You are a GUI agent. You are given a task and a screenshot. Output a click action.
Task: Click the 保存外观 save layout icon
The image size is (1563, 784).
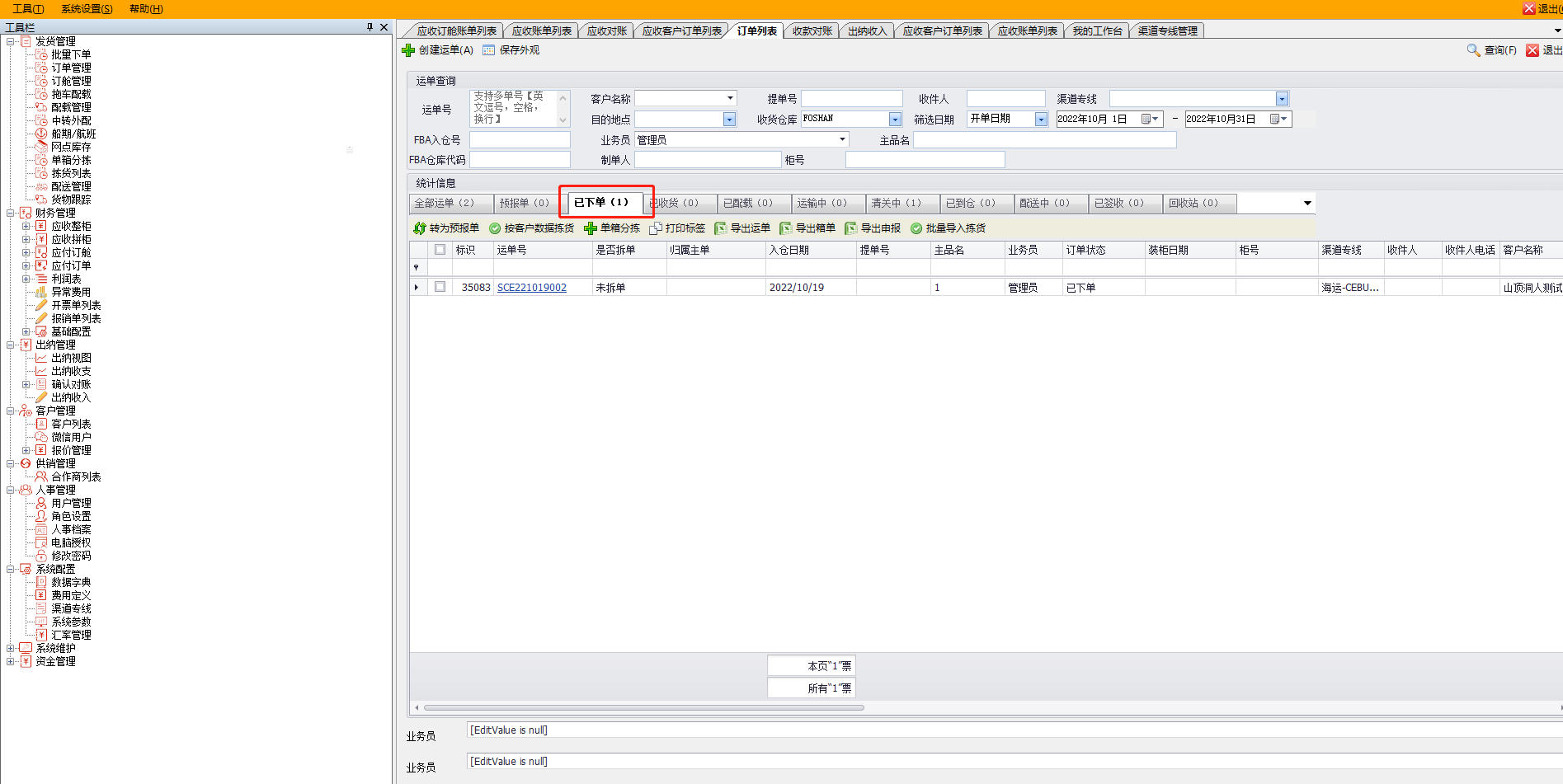point(489,50)
